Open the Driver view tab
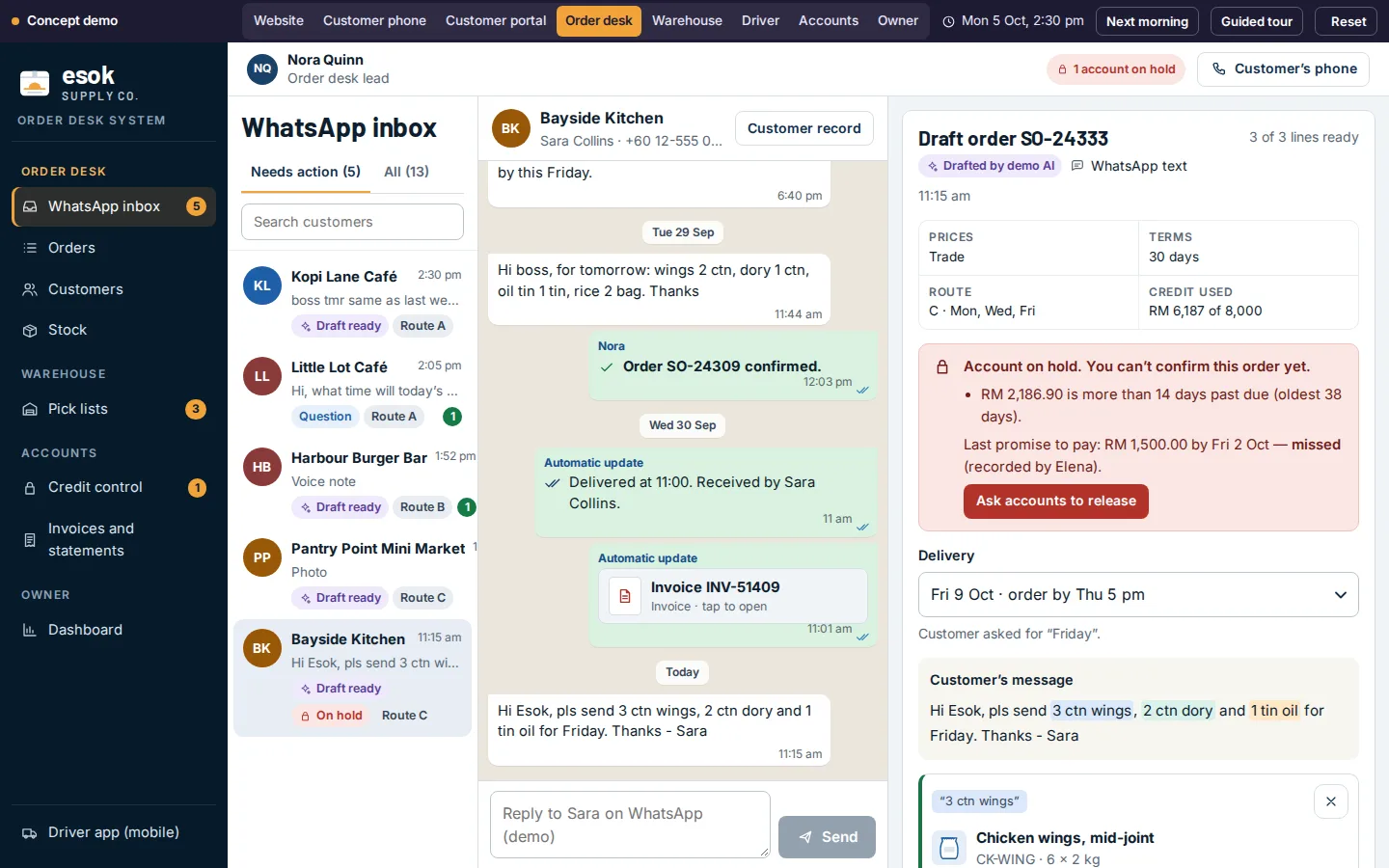 point(760,21)
